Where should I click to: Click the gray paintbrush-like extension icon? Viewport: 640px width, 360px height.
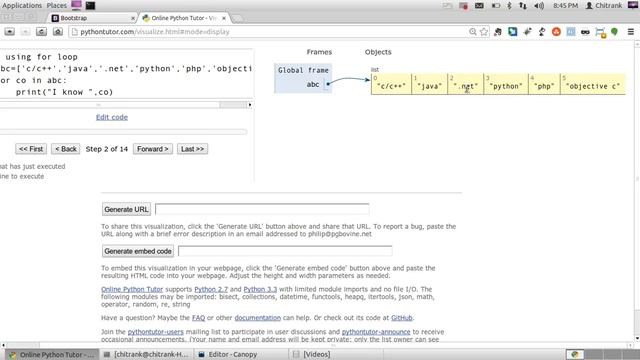(x=527, y=31)
